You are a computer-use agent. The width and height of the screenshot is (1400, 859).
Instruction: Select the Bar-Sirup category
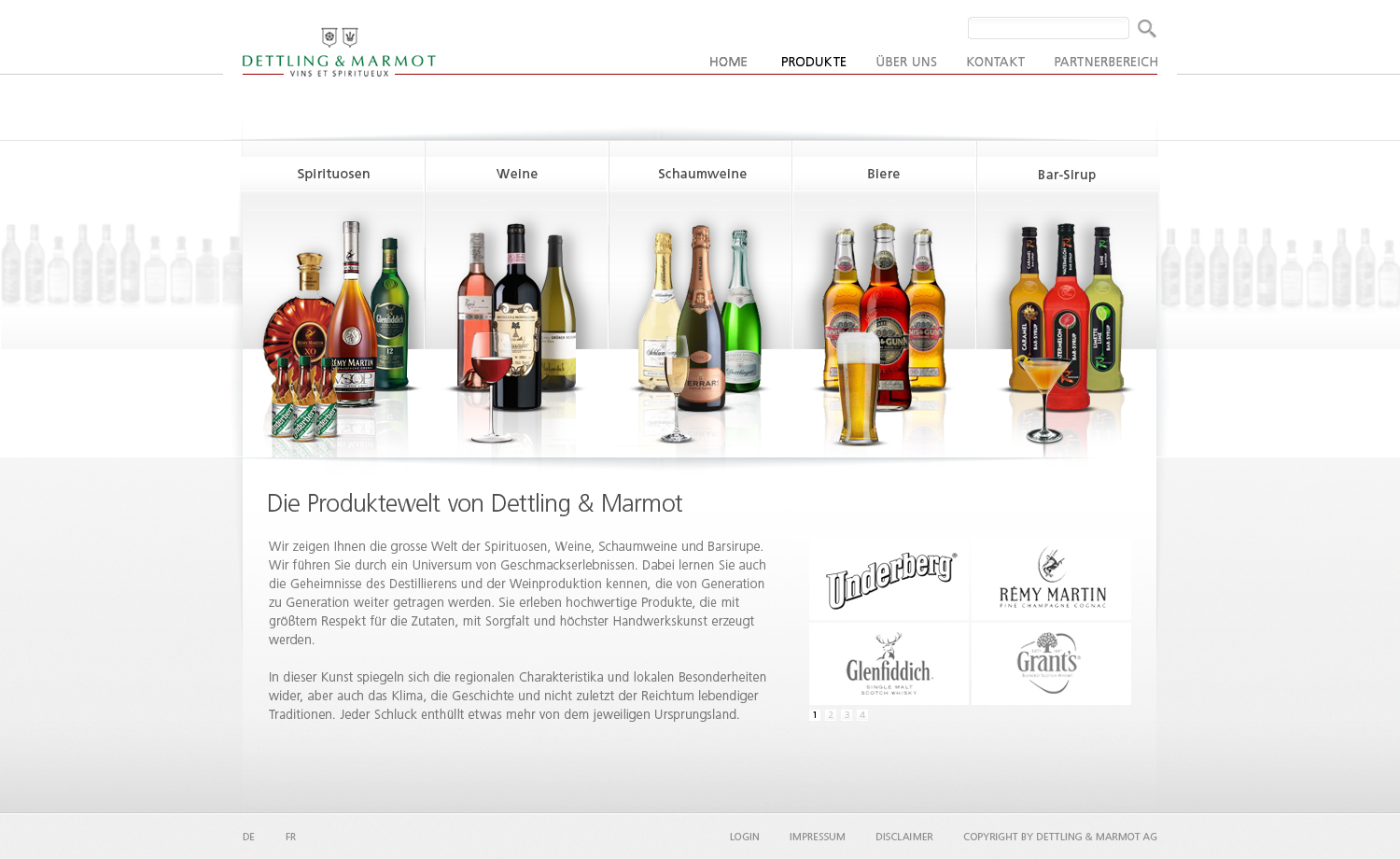(x=1066, y=176)
